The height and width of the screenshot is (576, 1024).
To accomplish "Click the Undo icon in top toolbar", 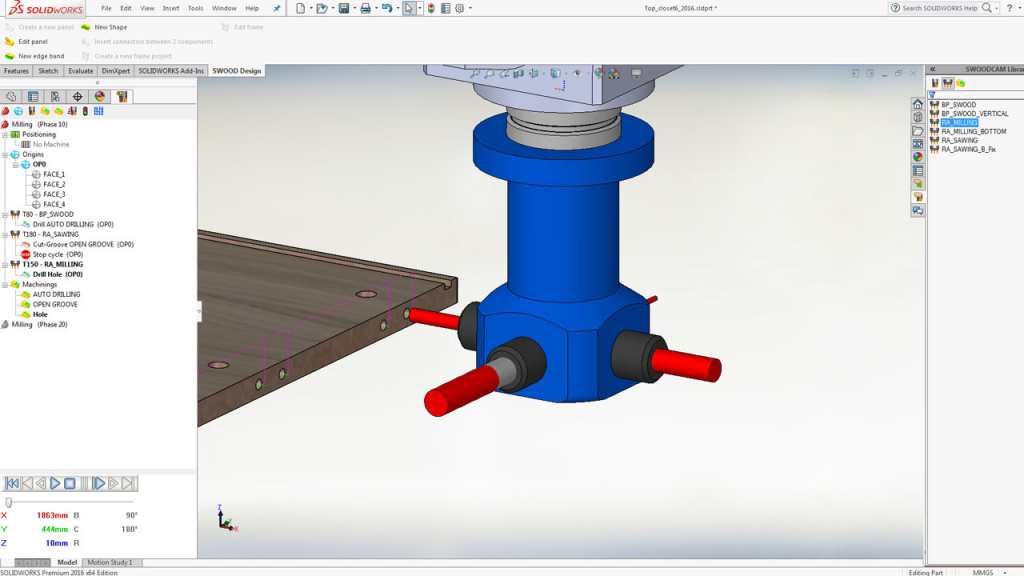I will pyautogui.click(x=387, y=8).
